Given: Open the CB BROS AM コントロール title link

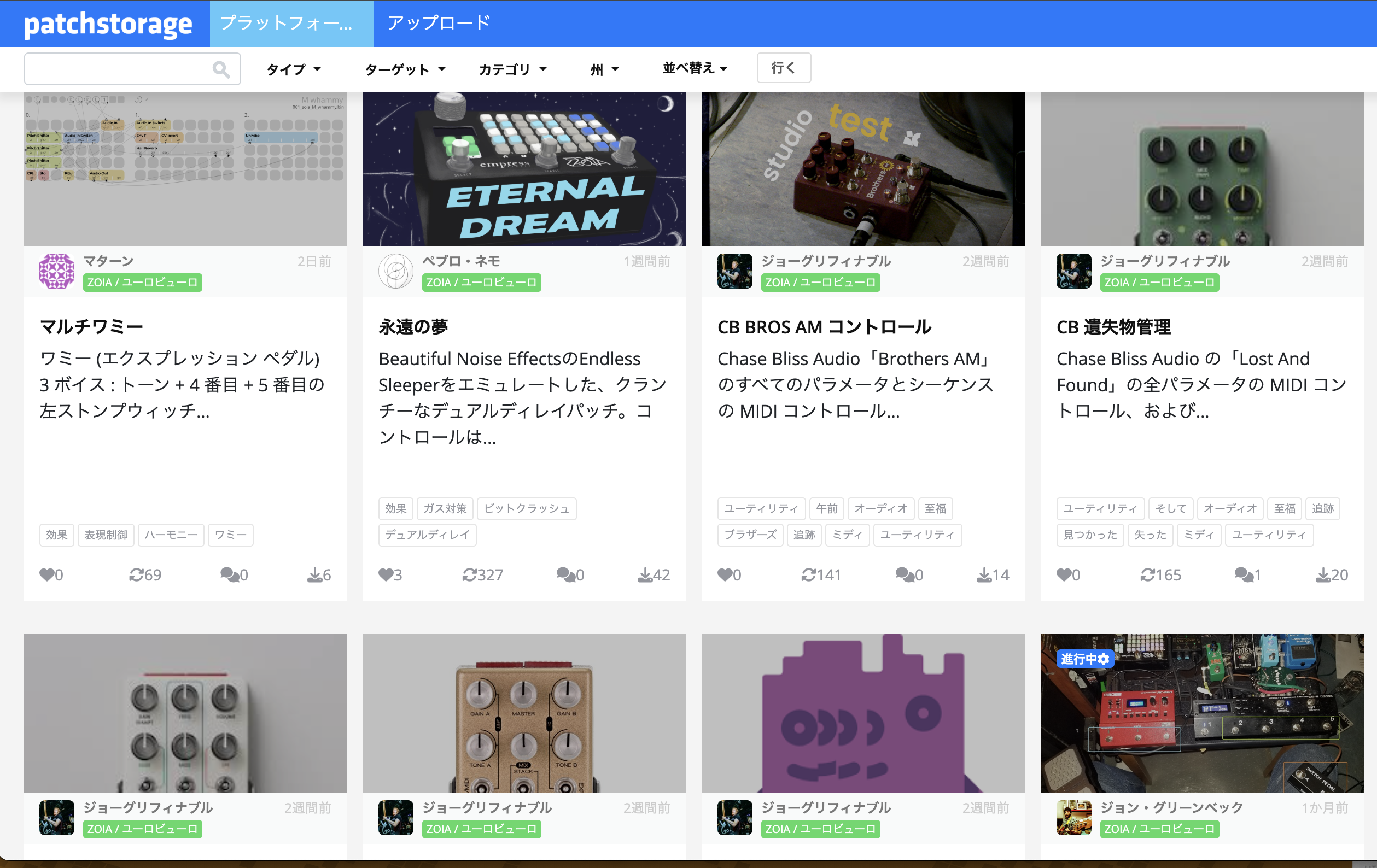Looking at the screenshot, I should [824, 327].
